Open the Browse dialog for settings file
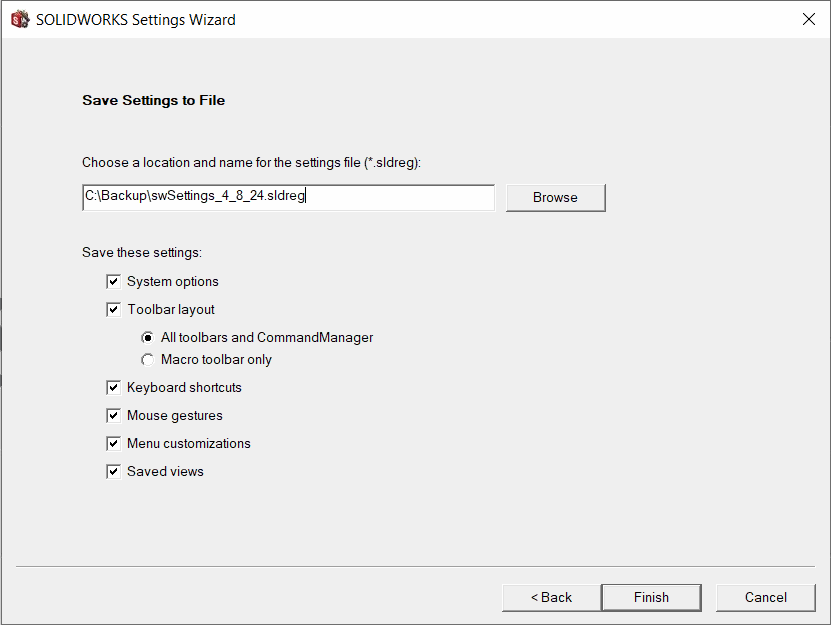This screenshot has height=625, width=831. (x=555, y=197)
